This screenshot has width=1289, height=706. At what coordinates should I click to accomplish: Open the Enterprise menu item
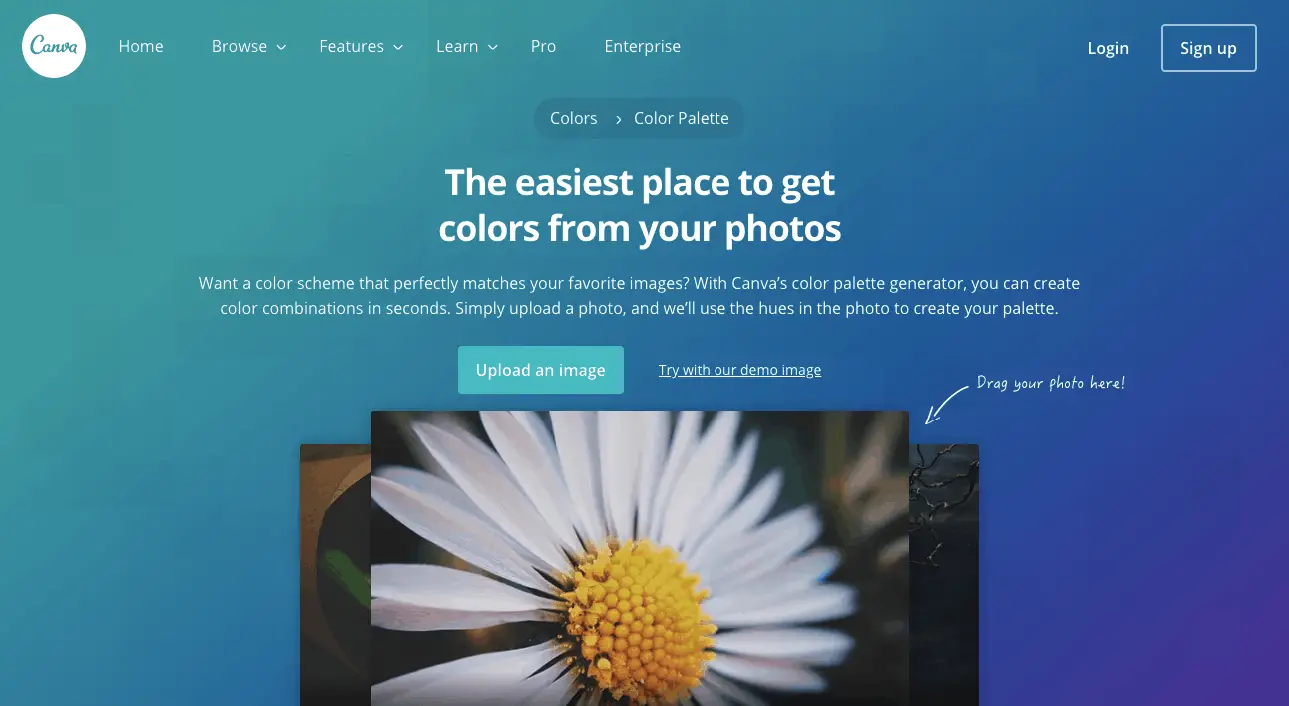[643, 46]
